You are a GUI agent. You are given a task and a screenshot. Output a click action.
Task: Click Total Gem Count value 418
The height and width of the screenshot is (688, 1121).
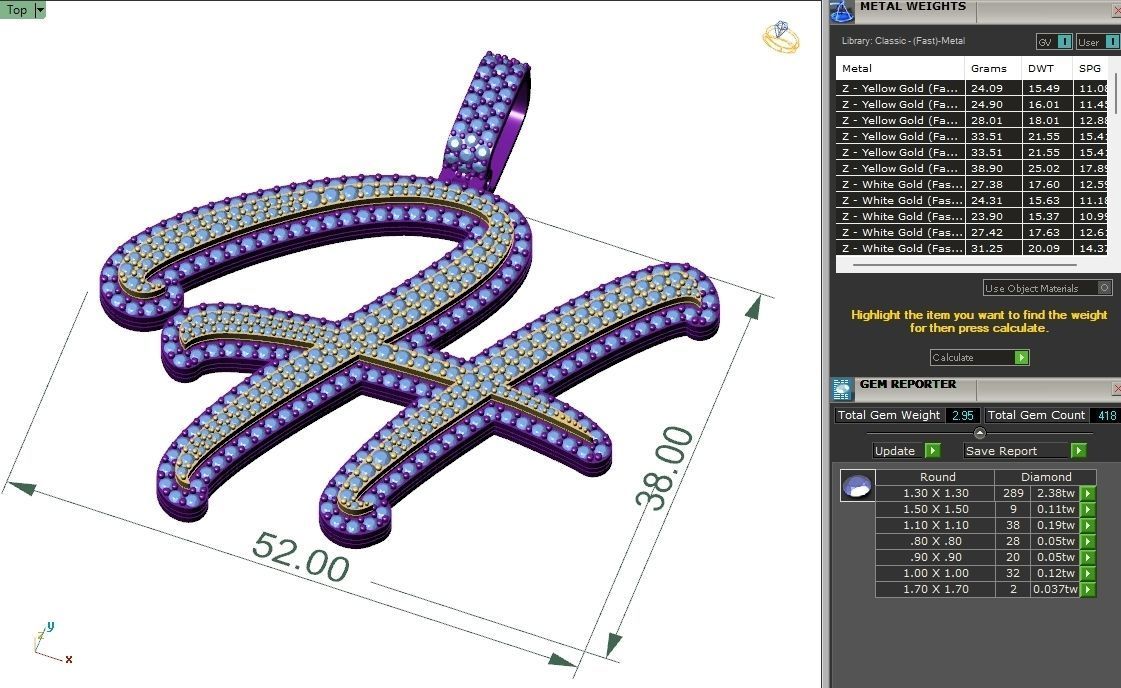(x=1107, y=415)
